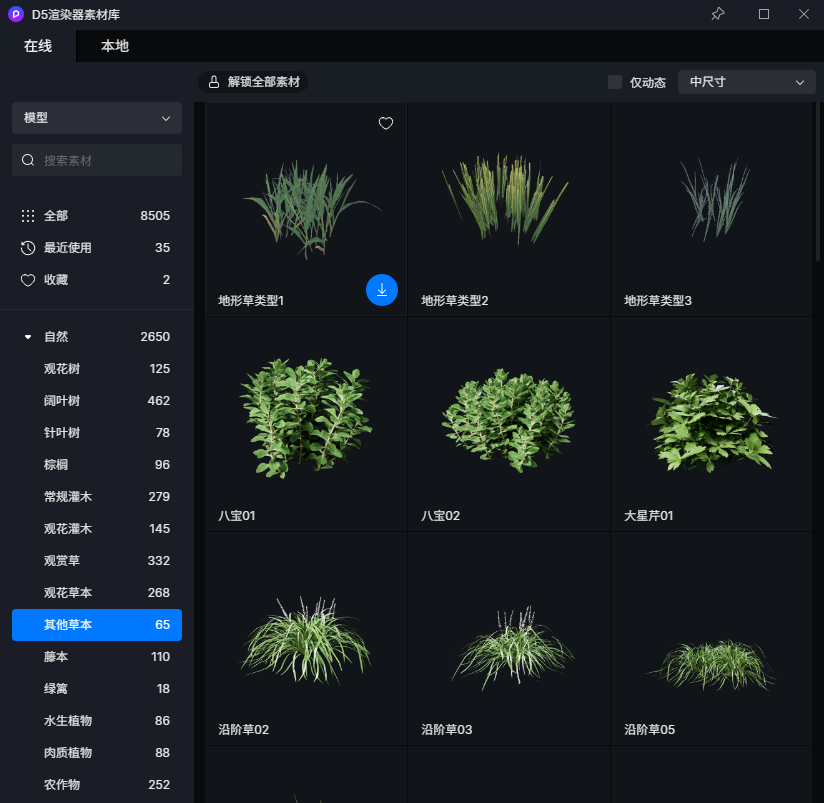Click the 全部 grid icon in sidebar
The height and width of the screenshot is (803, 824).
(x=28, y=216)
